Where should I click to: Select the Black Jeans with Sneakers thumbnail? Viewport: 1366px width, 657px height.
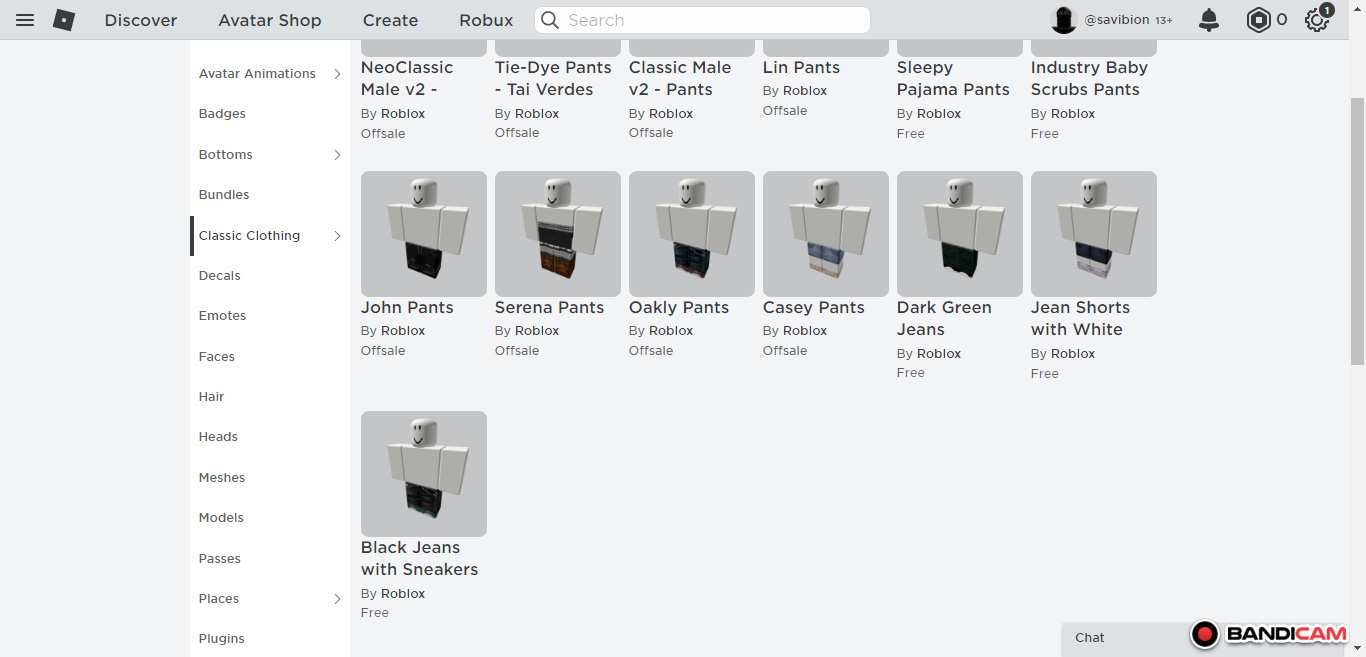[424, 474]
